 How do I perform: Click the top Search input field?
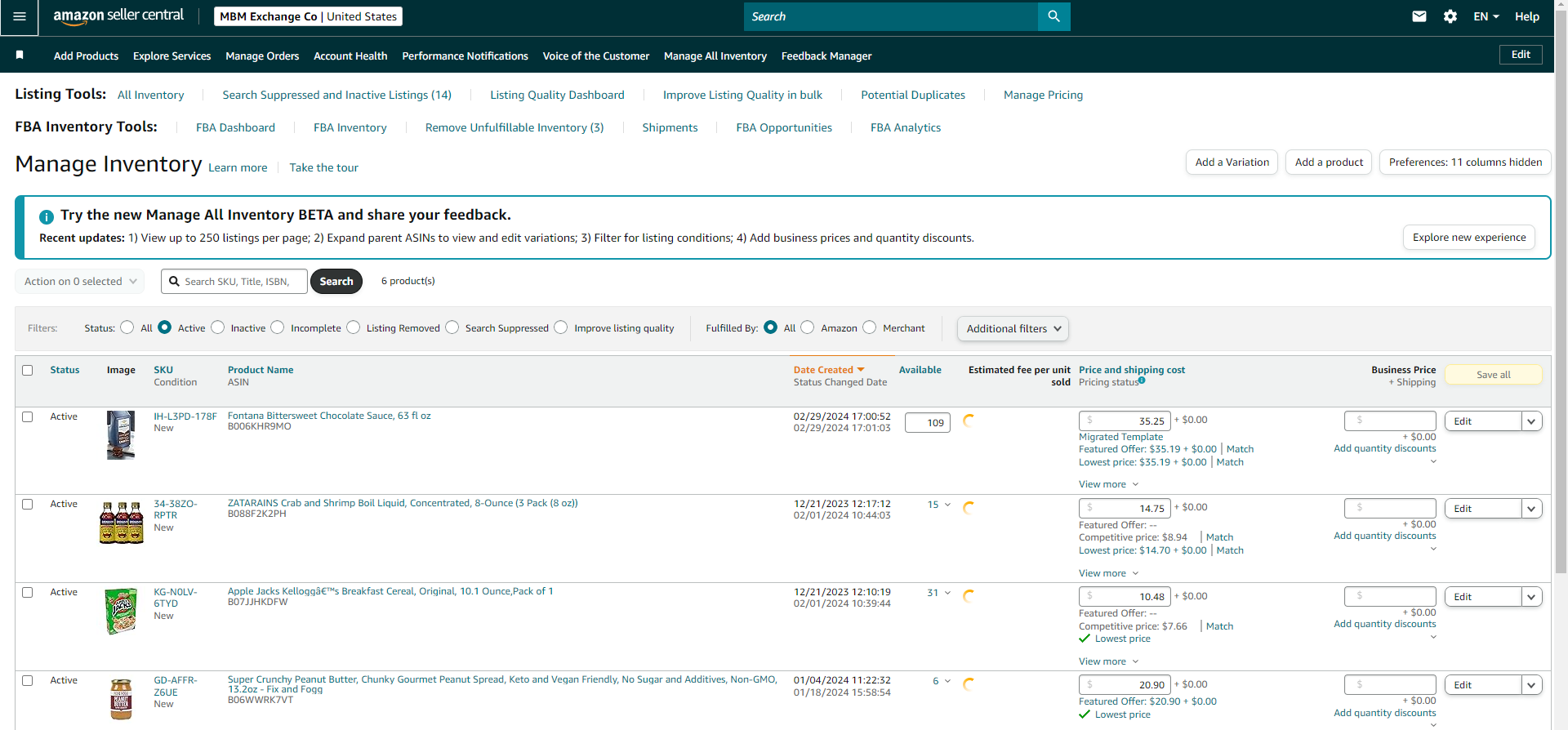[890, 16]
